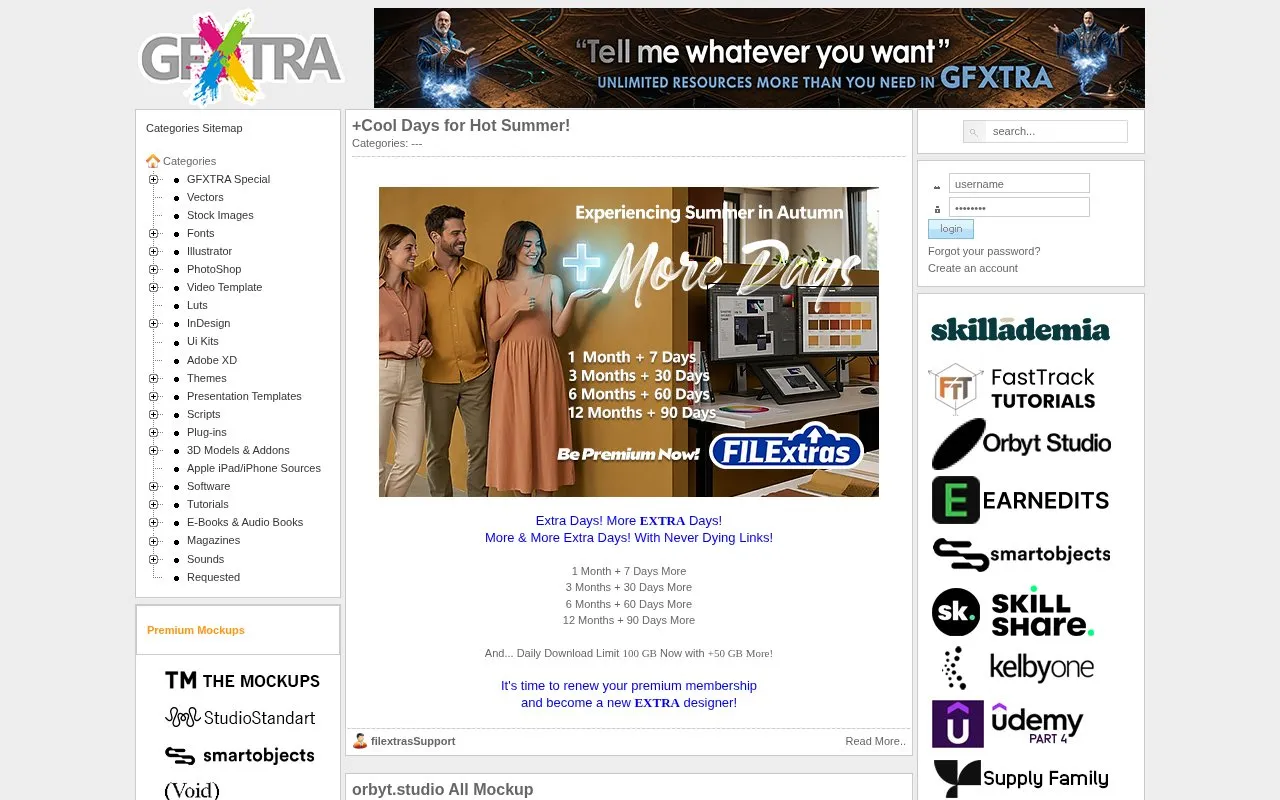Image resolution: width=1280 pixels, height=800 pixels.
Task: Open the Supply Family logo
Action: pyautogui.click(x=1021, y=779)
